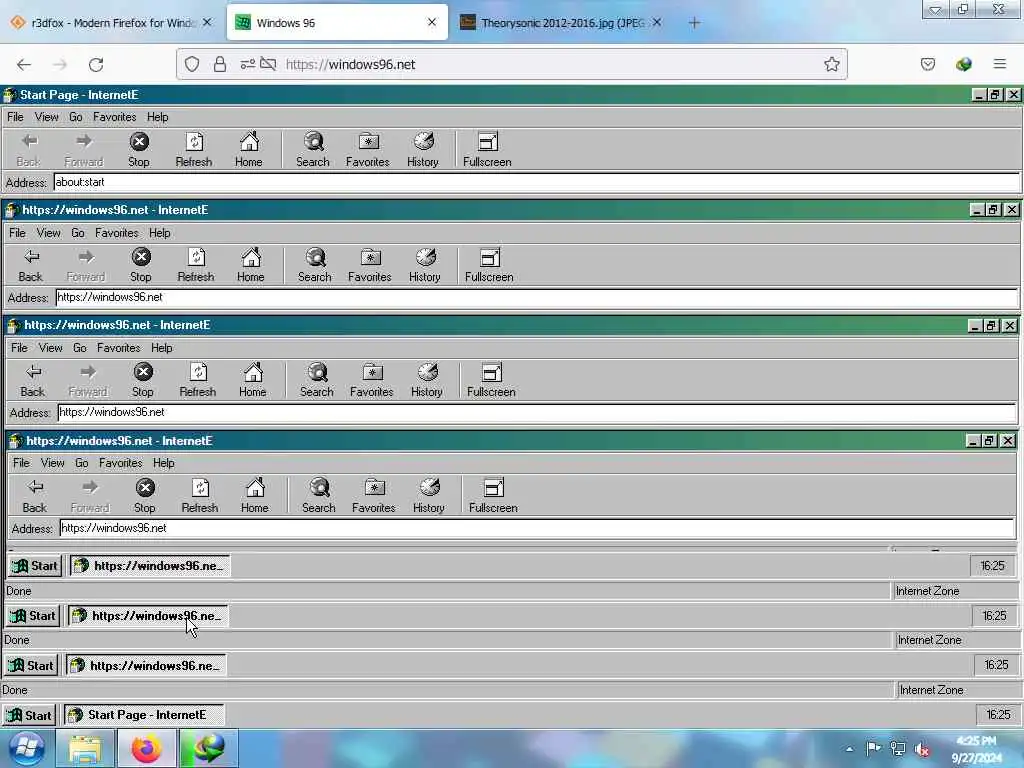Switch to the Theorysonic 2012-2016.jpg tab
The height and width of the screenshot is (768, 1024).
pyautogui.click(x=560, y=23)
